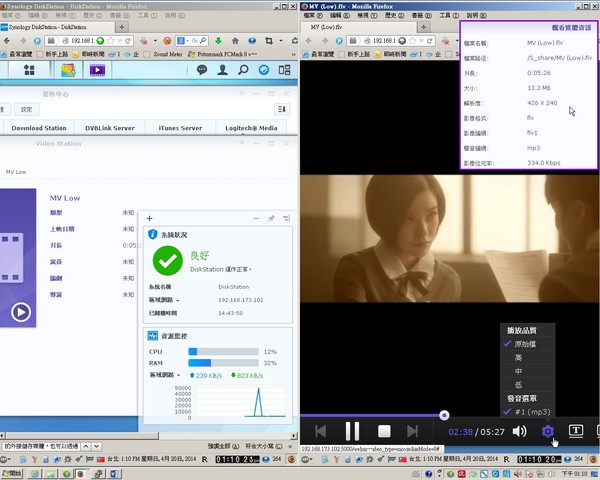The image size is (600, 480).
Task: Open the DSM search magnifier icon
Action: pos(243,70)
